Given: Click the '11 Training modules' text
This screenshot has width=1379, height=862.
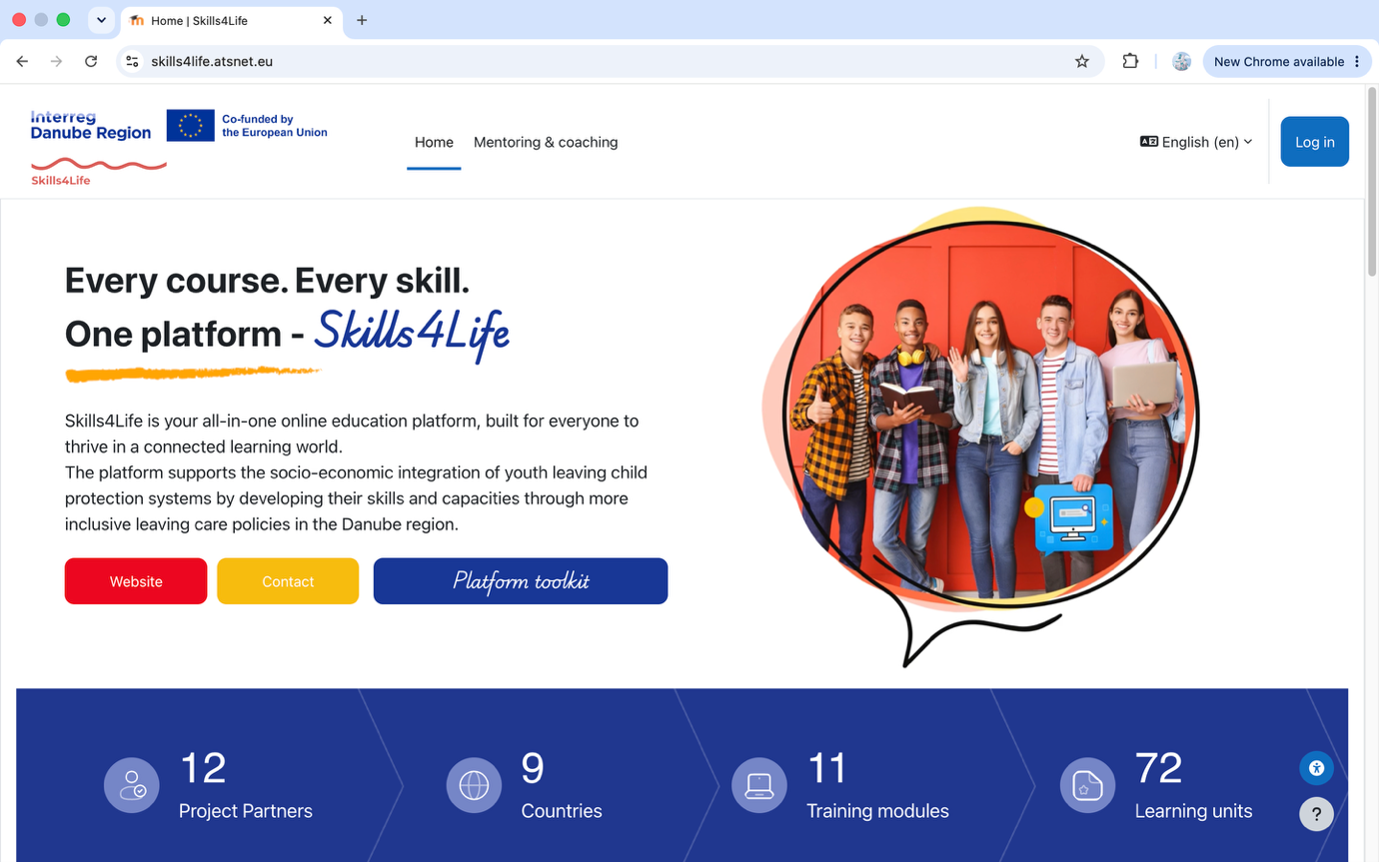Looking at the screenshot, I should pos(878,785).
